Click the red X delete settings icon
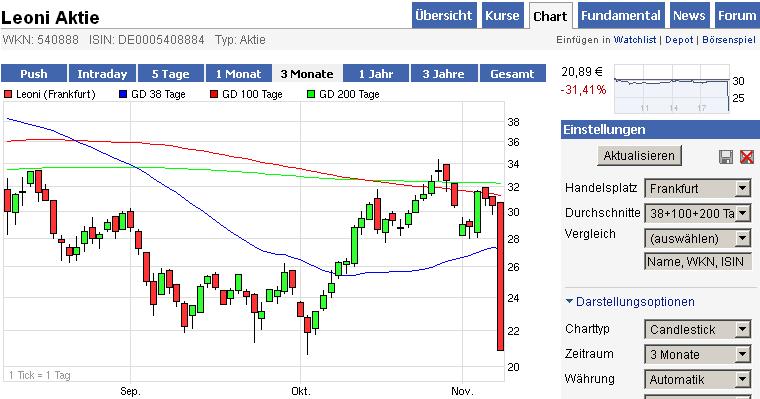This screenshot has height=399, width=760. click(x=747, y=157)
